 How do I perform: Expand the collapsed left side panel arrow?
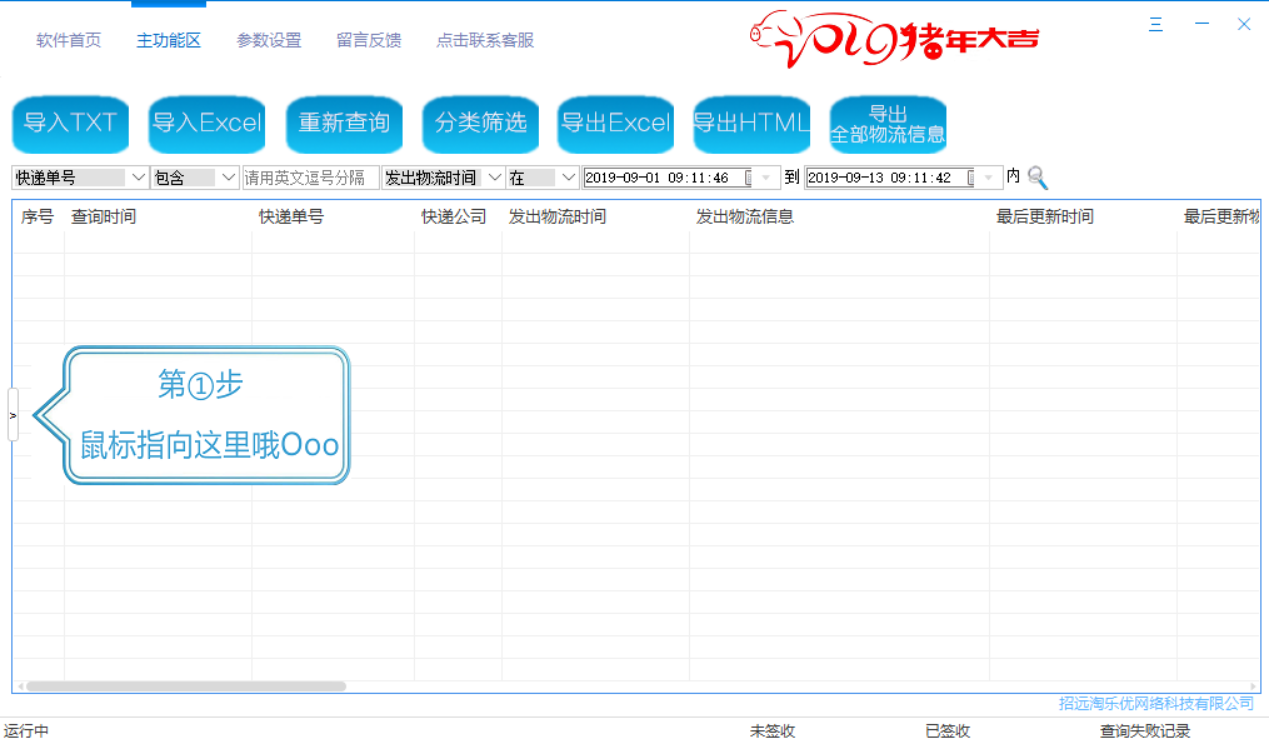tap(12, 414)
